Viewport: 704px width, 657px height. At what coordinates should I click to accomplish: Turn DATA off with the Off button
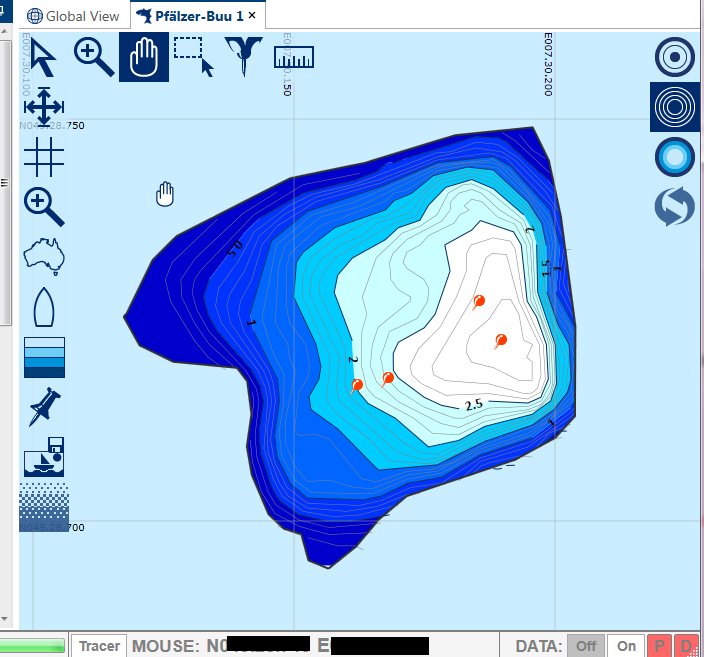[x=585, y=646]
